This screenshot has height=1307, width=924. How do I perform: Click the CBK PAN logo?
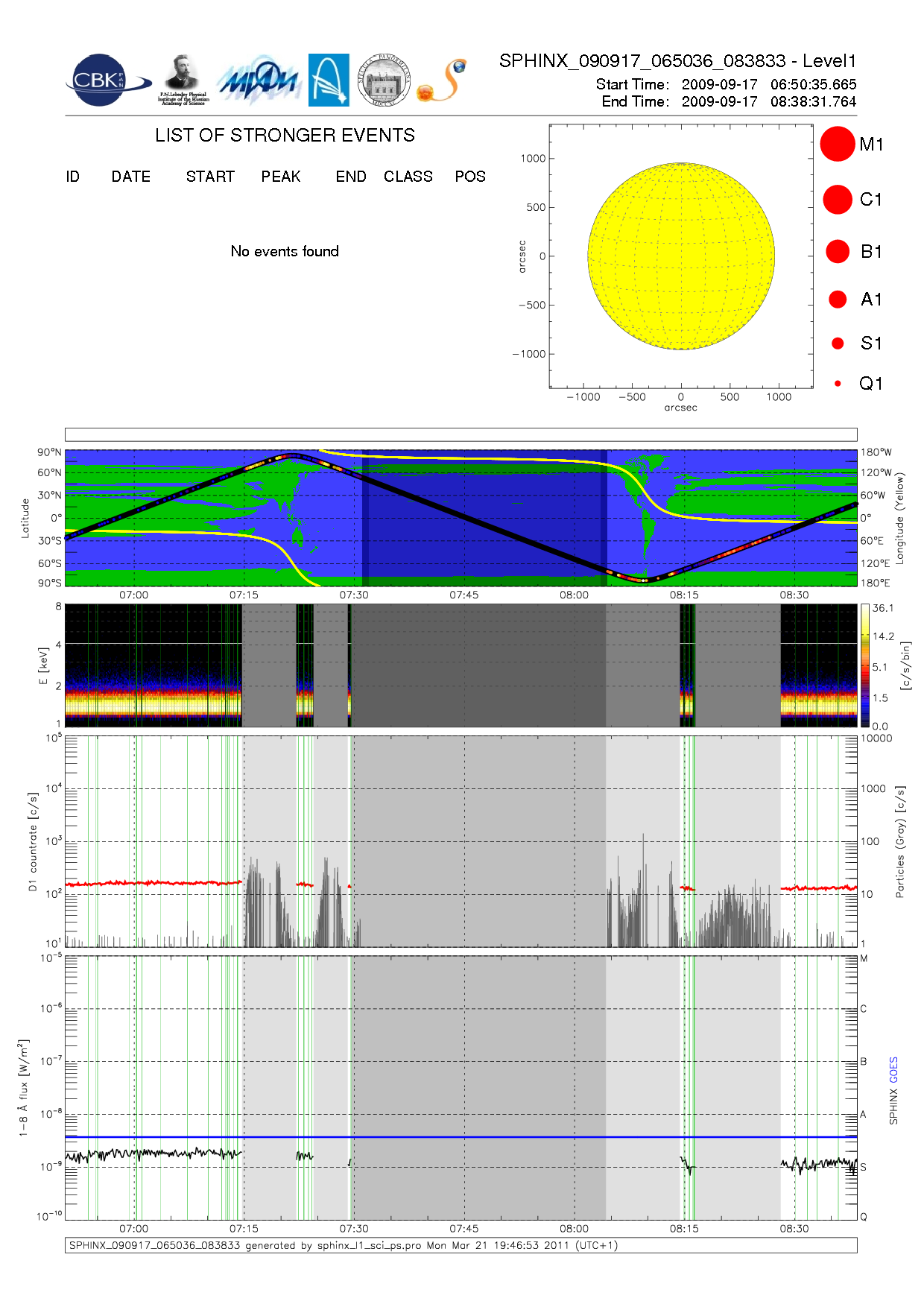(106, 80)
